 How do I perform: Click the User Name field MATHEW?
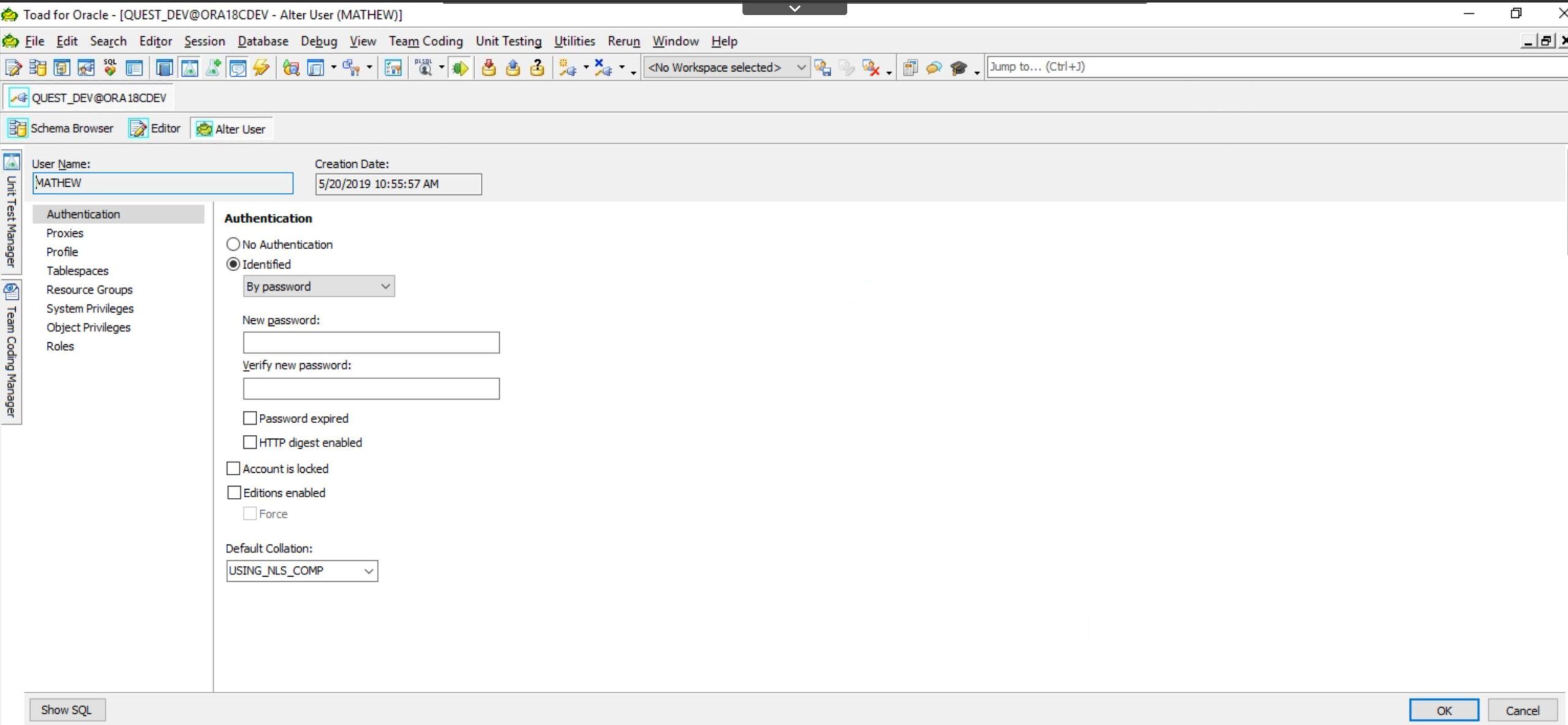coord(163,183)
